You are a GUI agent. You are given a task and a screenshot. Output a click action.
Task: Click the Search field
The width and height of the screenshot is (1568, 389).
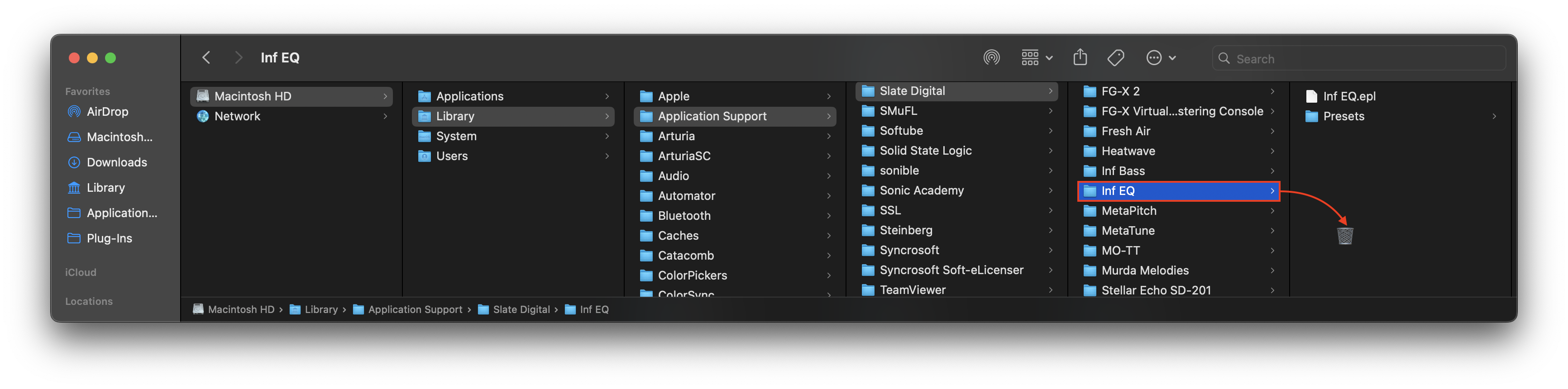(1358, 58)
